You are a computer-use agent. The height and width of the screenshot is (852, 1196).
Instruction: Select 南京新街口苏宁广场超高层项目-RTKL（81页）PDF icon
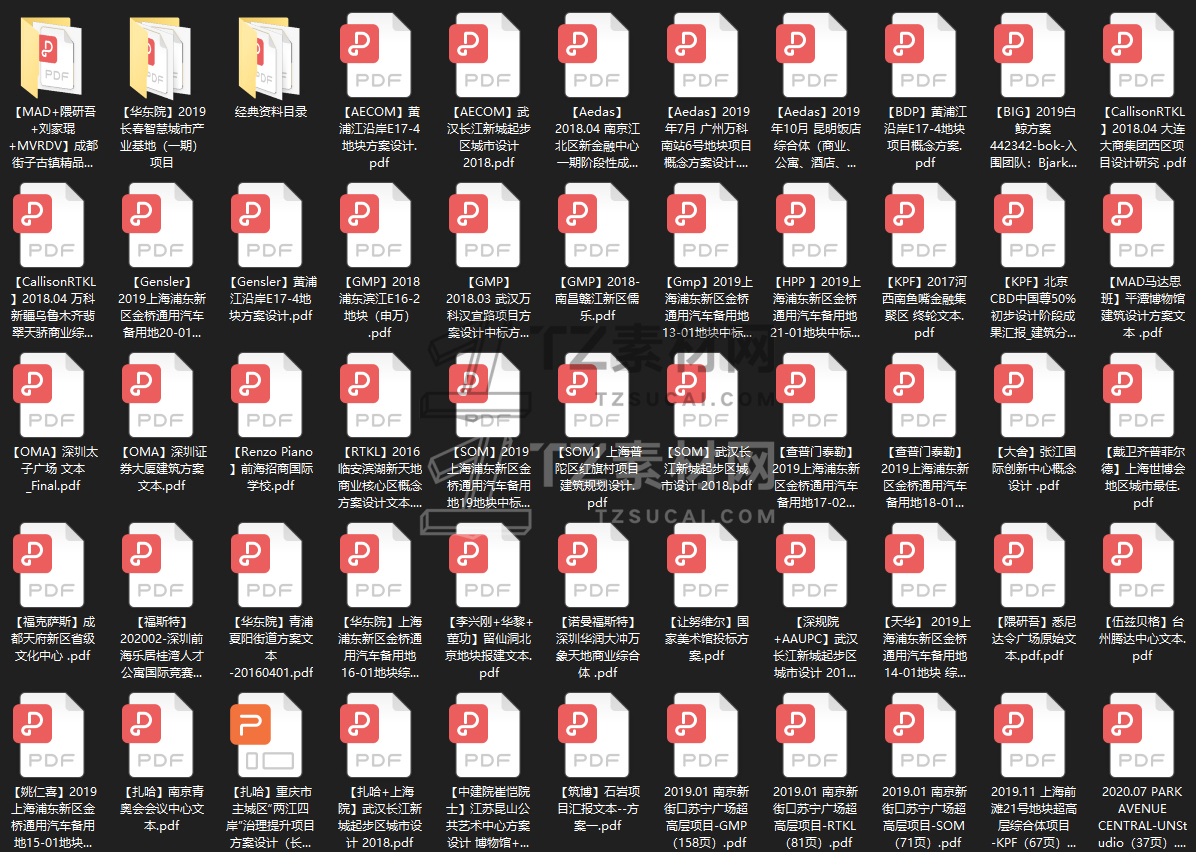click(812, 736)
